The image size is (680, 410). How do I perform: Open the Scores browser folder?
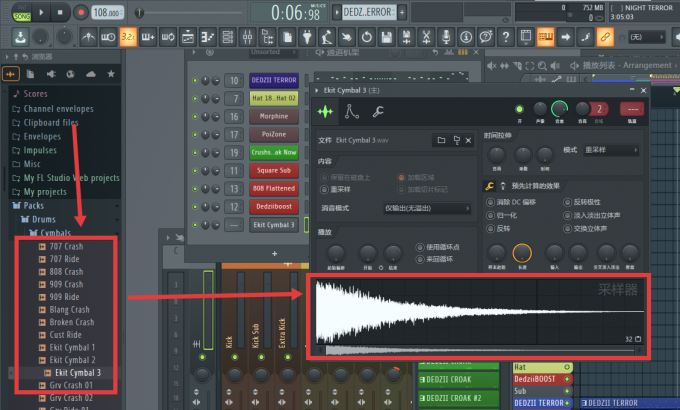pyautogui.click(x=36, y=94)
